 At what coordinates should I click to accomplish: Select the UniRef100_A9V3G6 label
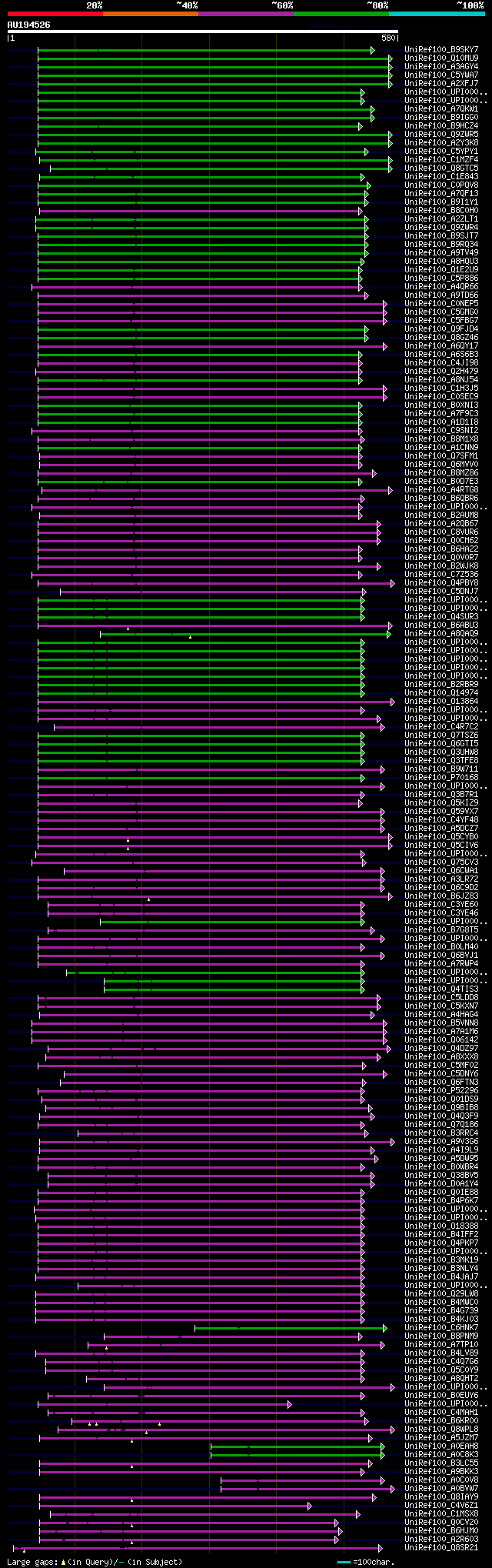coord(441,1141)
